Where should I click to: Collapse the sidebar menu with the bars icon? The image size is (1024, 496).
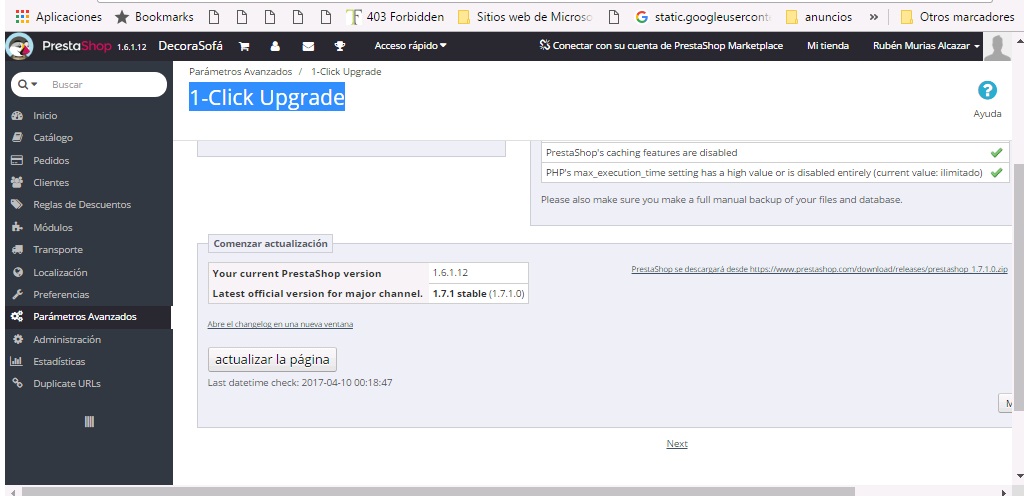tap(89, 422)
